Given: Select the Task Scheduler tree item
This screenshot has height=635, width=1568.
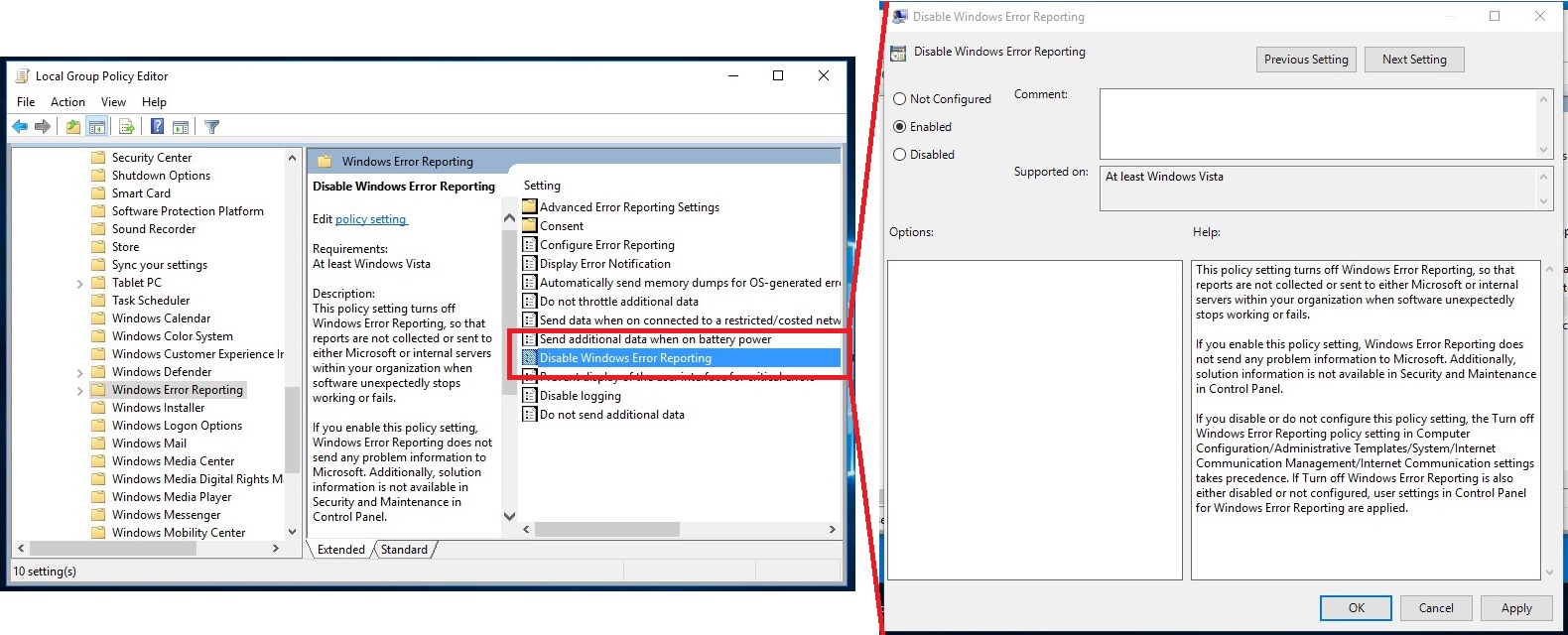Looking at the screenshot, I should click(151, 301).
